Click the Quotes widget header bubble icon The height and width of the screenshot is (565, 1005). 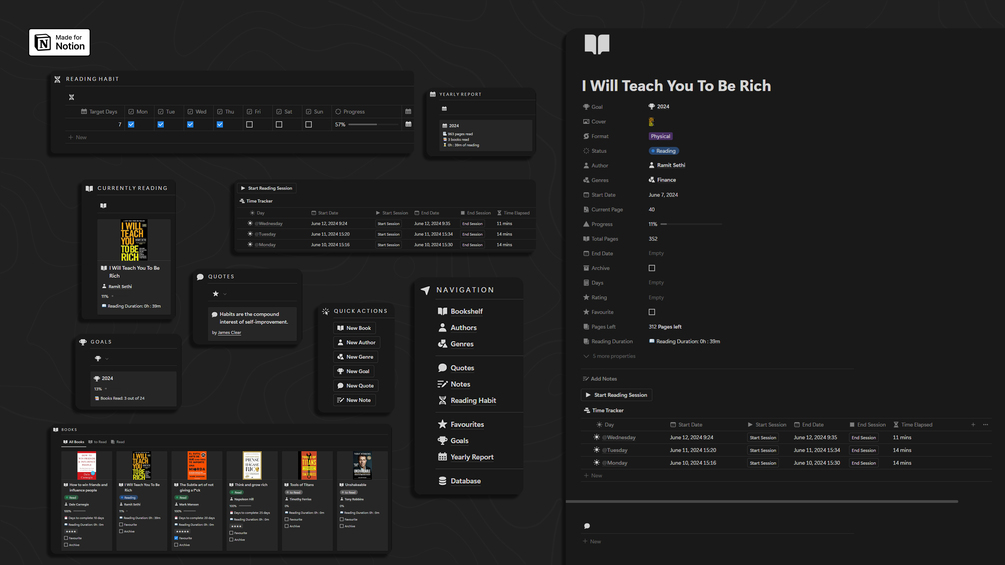[200, 277]
